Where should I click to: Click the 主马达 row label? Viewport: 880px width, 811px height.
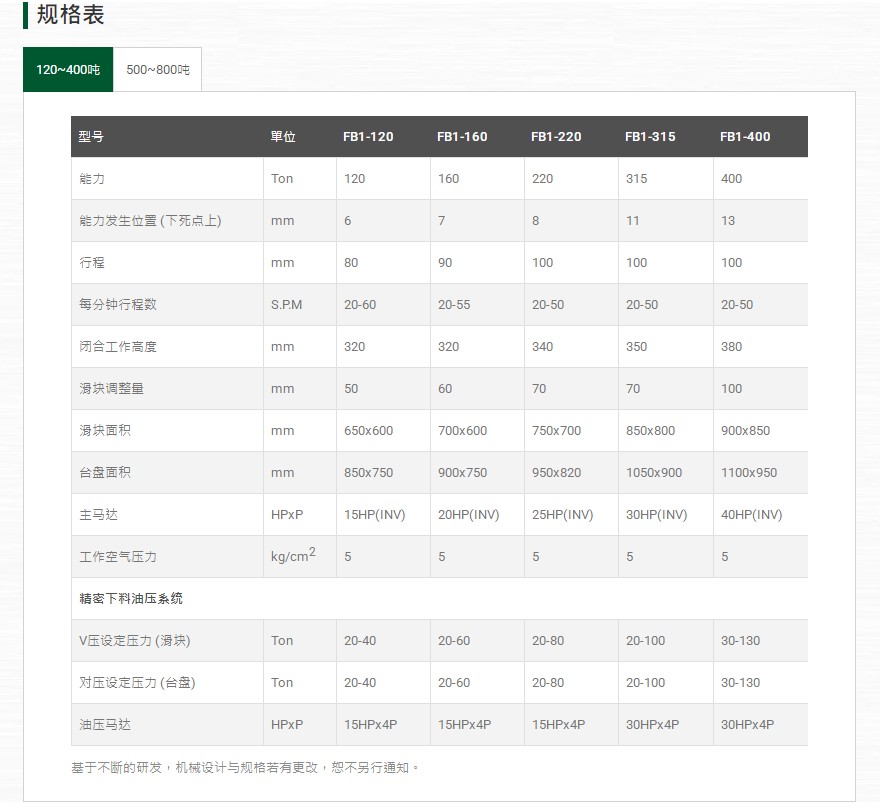[98, 515]
